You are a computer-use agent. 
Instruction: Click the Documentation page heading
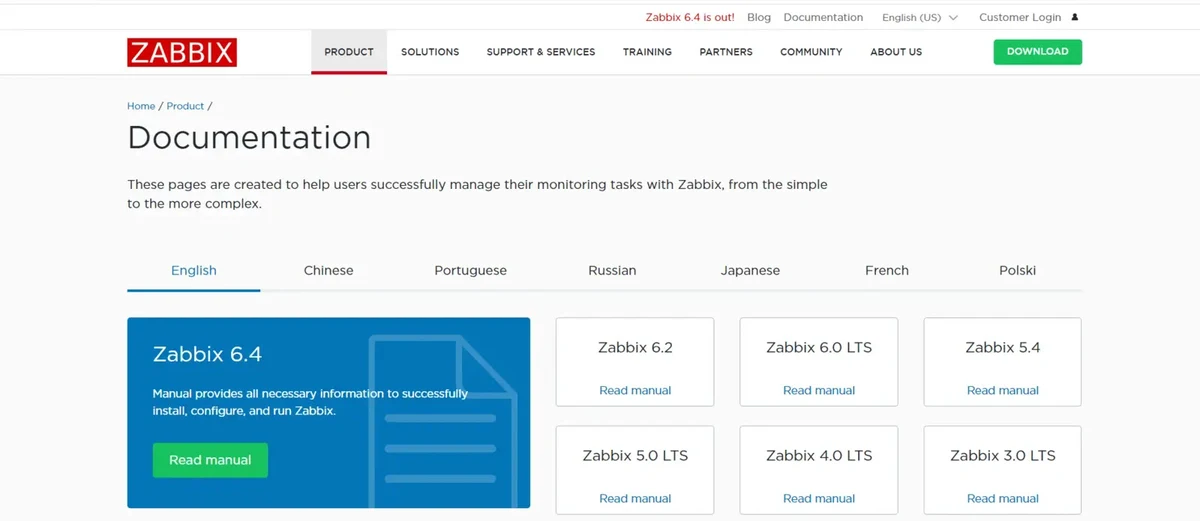(249, 137)
